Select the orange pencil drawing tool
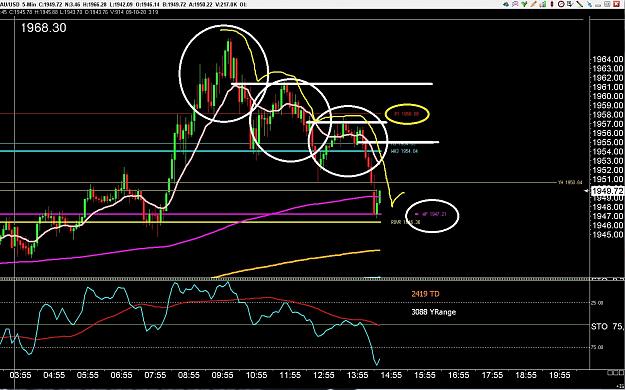This screenshot has width=625, height=390. pyautogui.click(x=533, y=4)
